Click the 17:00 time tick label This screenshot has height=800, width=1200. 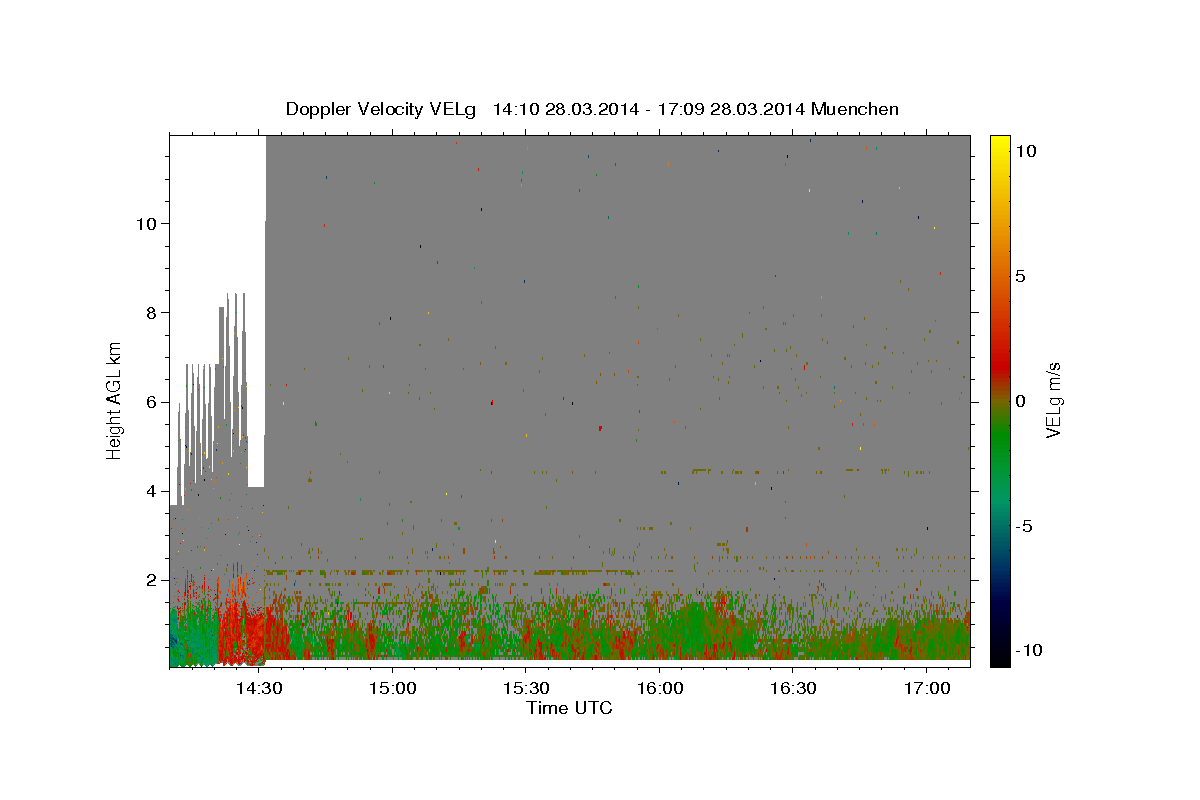point(927,689)
